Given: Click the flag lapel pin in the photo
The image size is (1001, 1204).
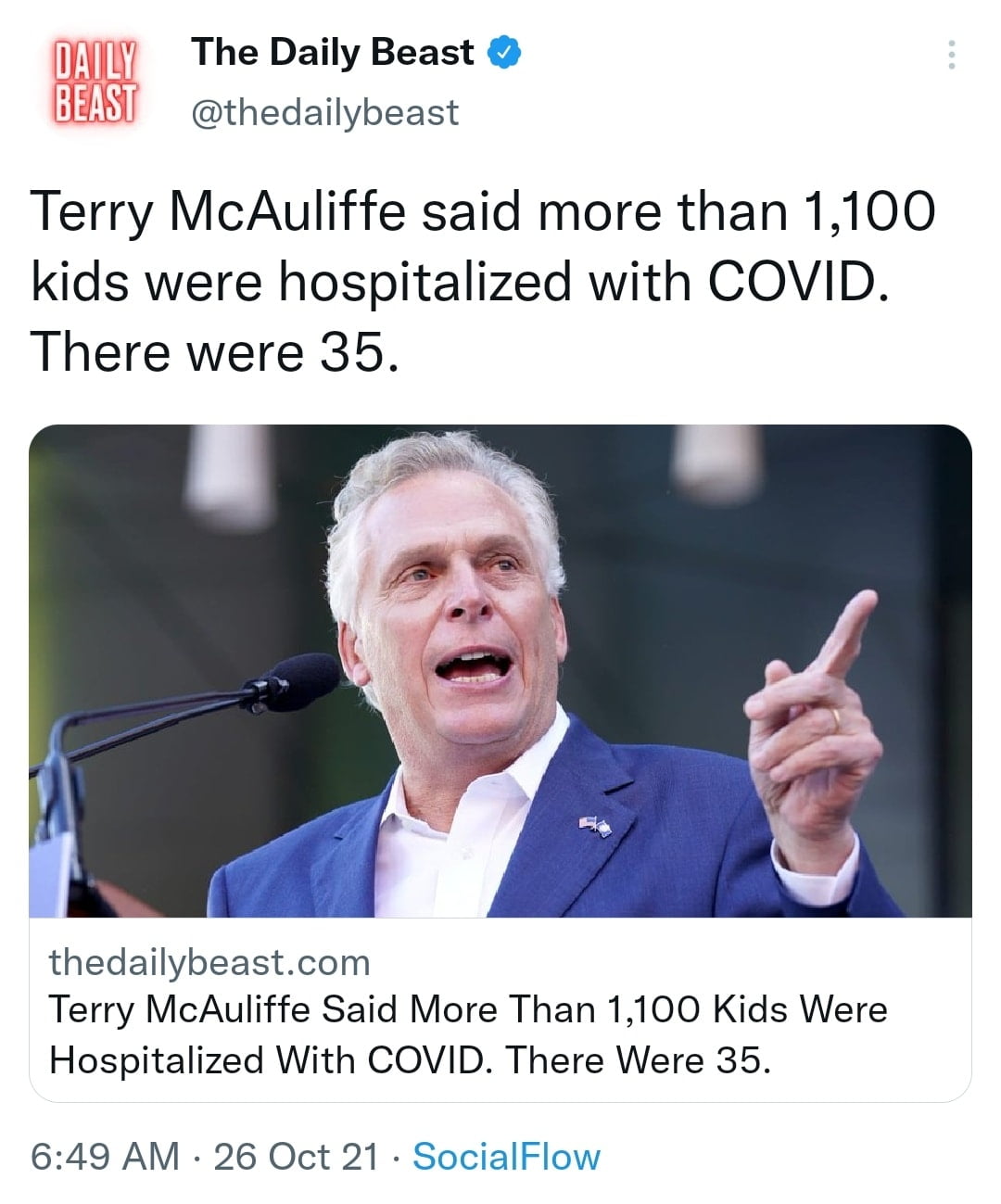Looking at the screenshot, I should pos(592,823).
